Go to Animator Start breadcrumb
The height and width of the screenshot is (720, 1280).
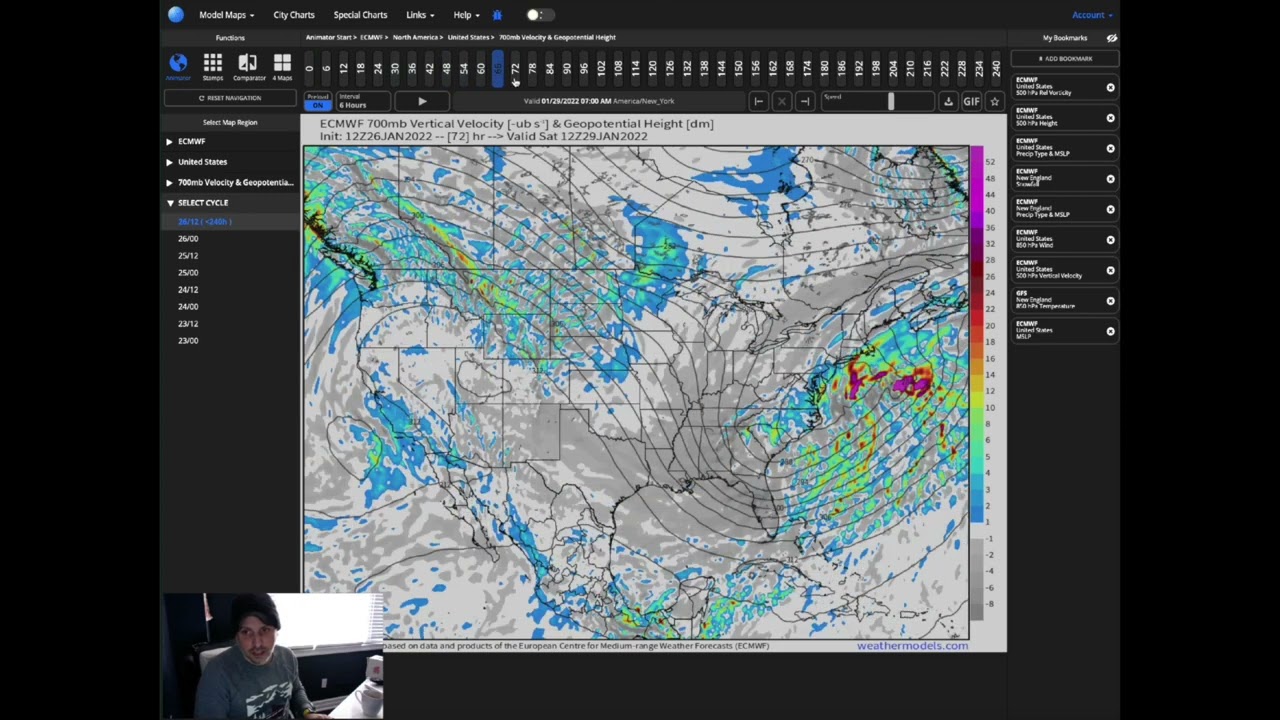(329, 38)
